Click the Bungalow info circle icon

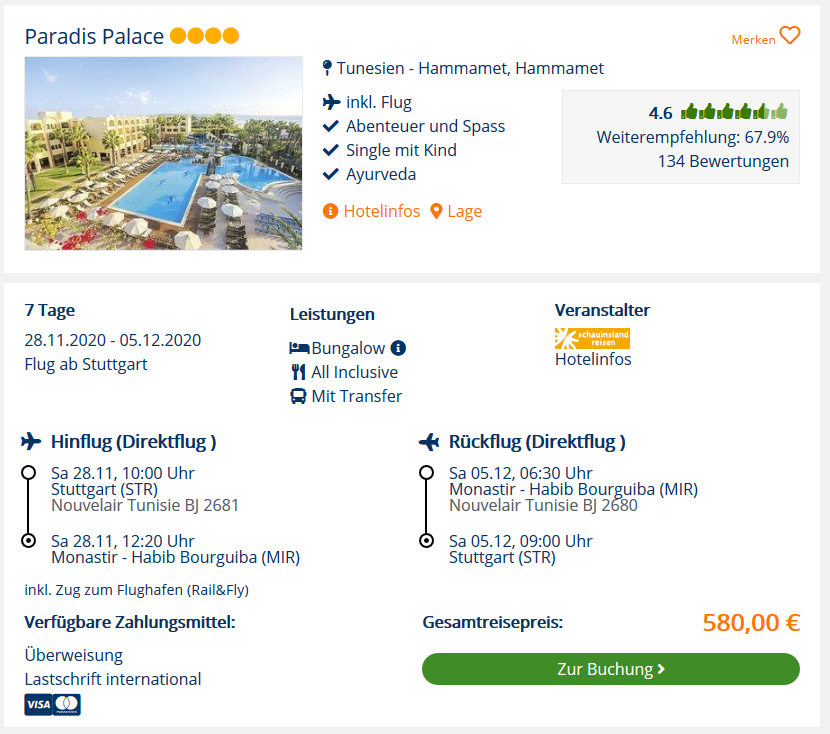point(398,348)
